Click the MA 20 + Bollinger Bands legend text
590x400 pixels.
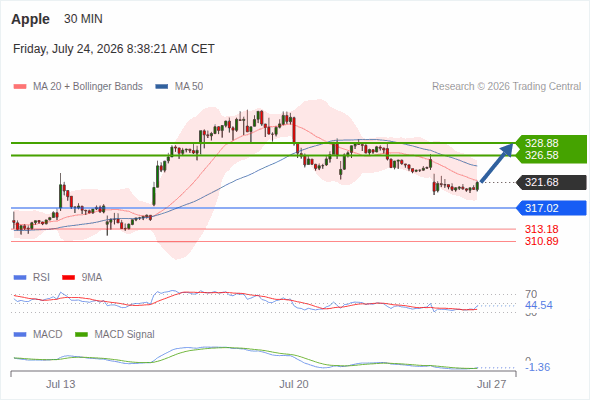coord(88,87)
